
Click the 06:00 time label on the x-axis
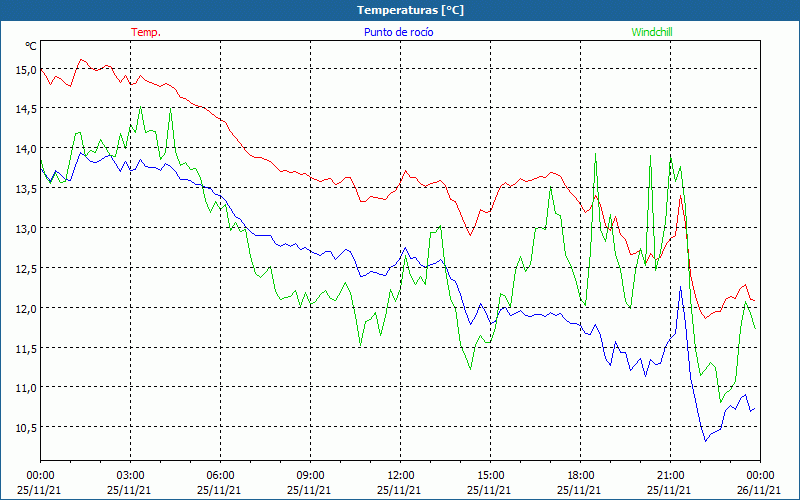click(220, 476)
